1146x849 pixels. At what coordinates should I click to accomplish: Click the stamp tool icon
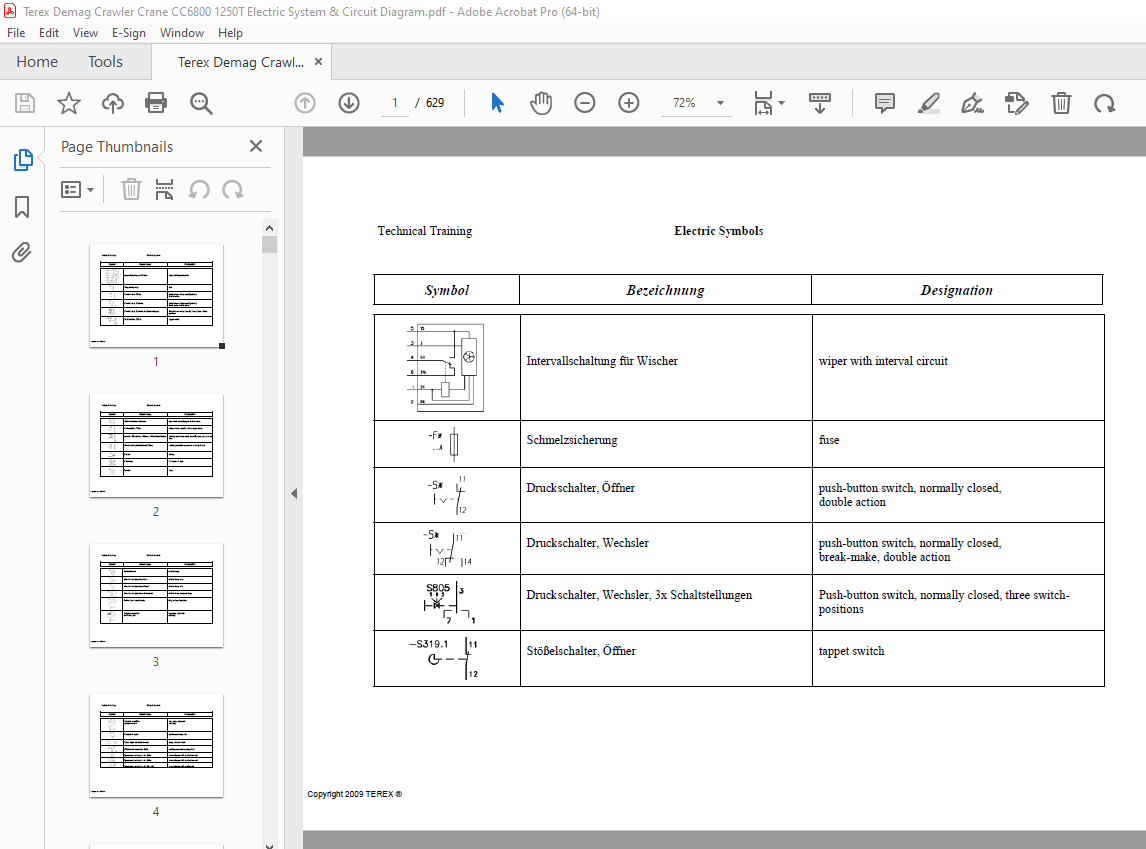(x=1017, y=103)
